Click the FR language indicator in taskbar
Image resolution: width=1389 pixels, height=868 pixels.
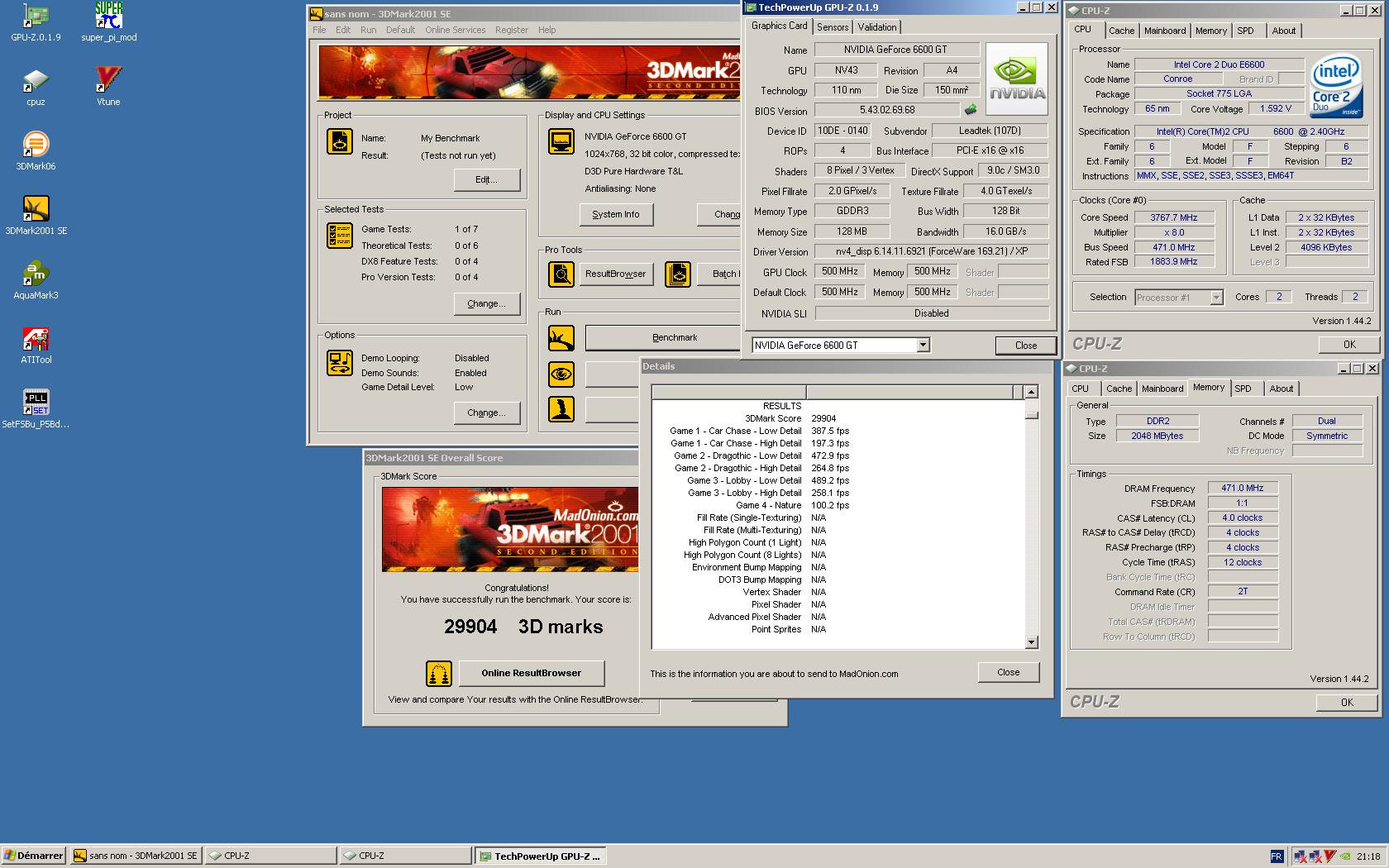1277,856
